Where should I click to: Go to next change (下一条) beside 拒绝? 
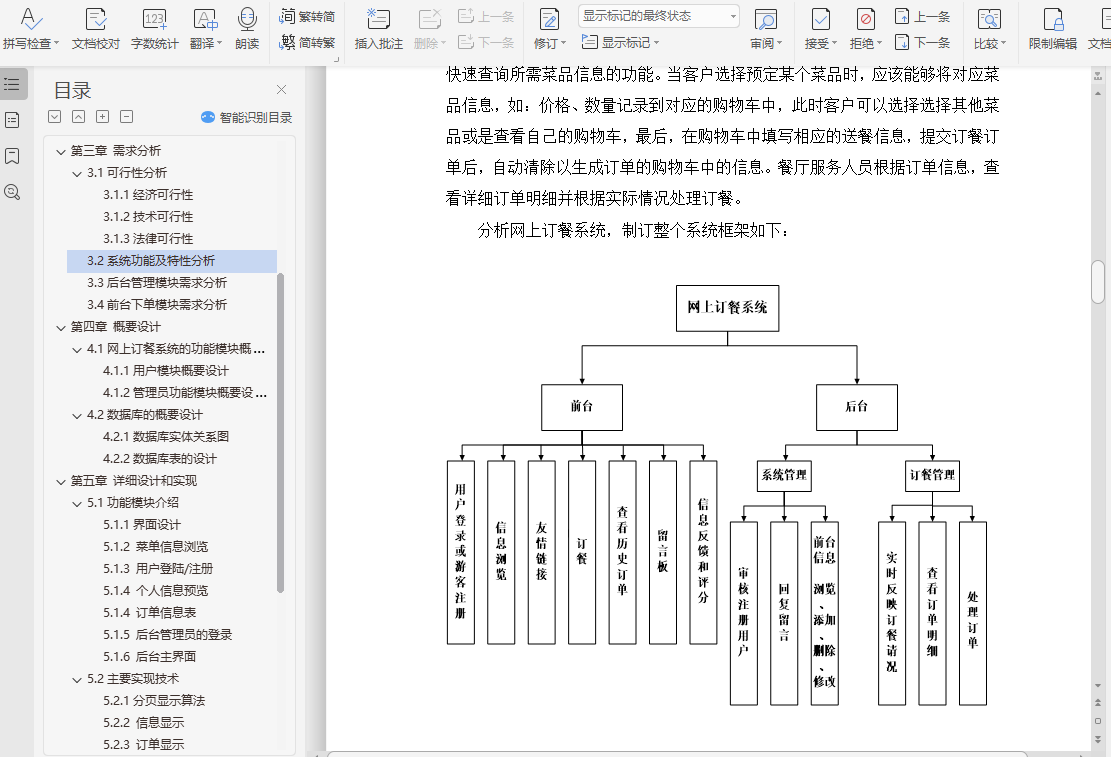923,43
